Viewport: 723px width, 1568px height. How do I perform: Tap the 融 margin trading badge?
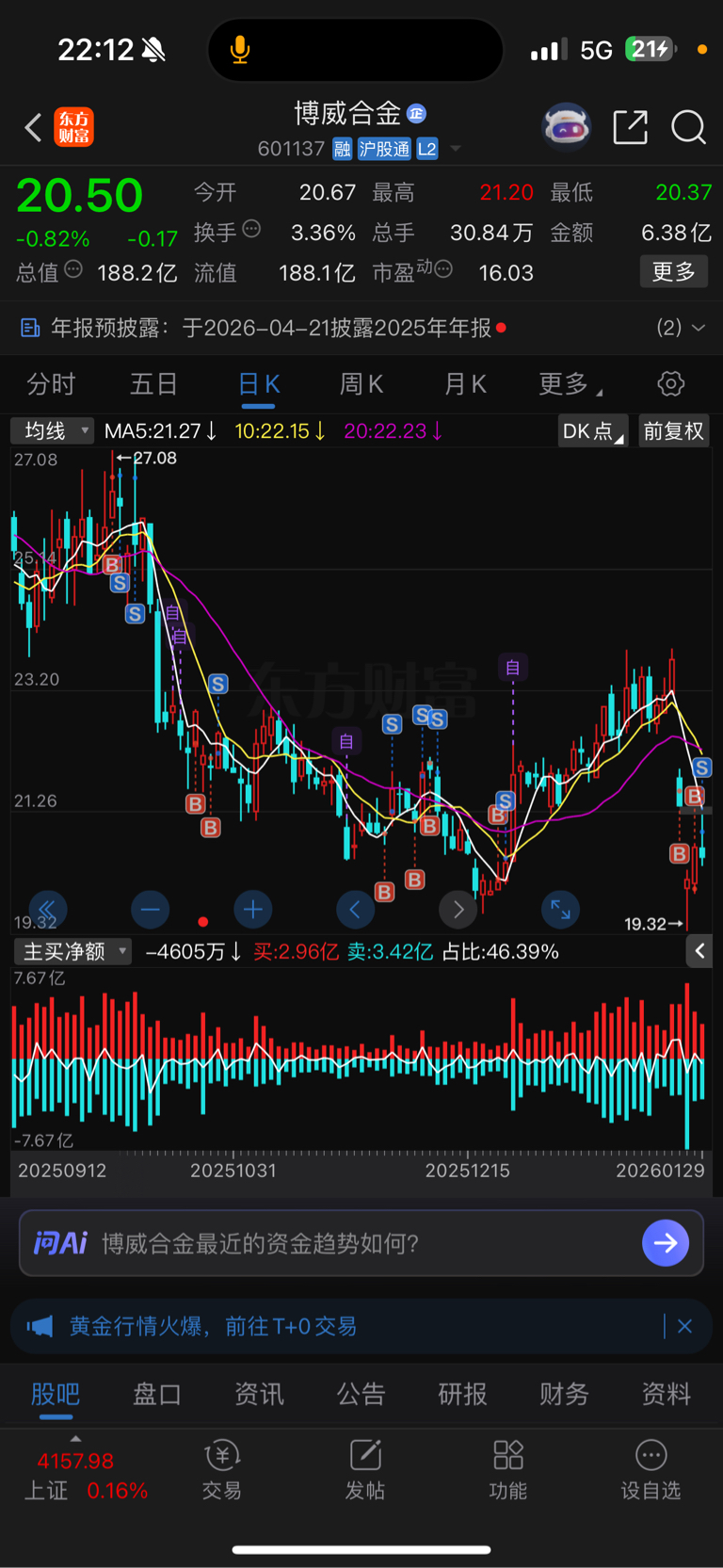point(343,149)
